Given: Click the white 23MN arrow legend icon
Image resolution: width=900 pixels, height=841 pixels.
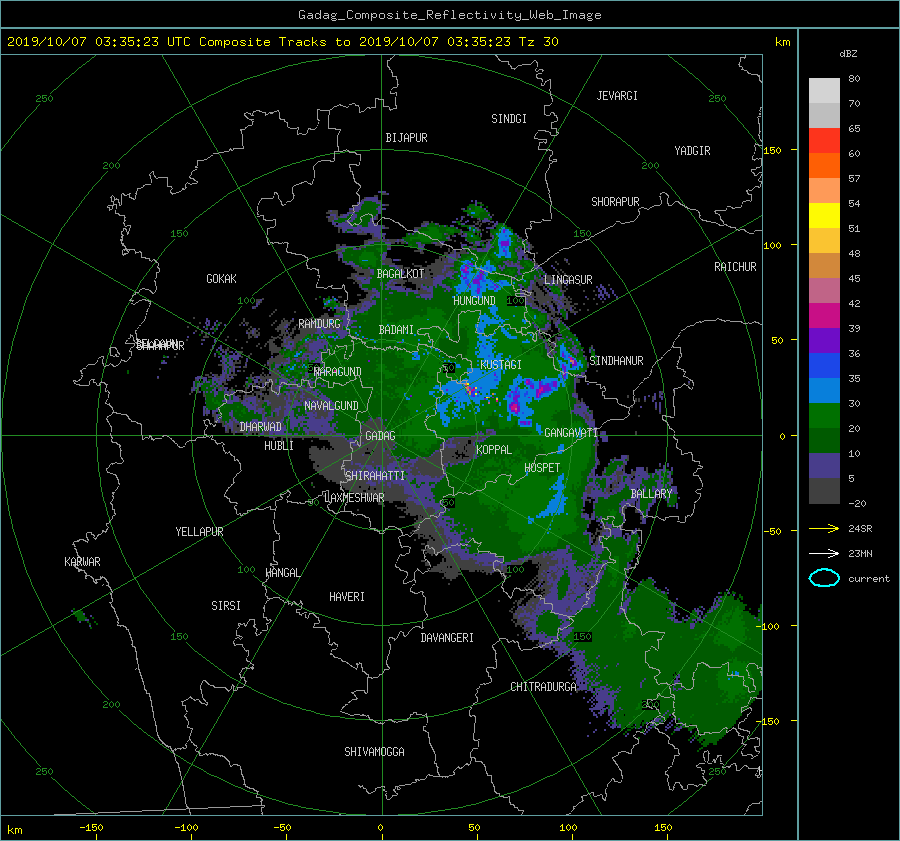Looking at the screenshot, I should (x=824, y=553).
